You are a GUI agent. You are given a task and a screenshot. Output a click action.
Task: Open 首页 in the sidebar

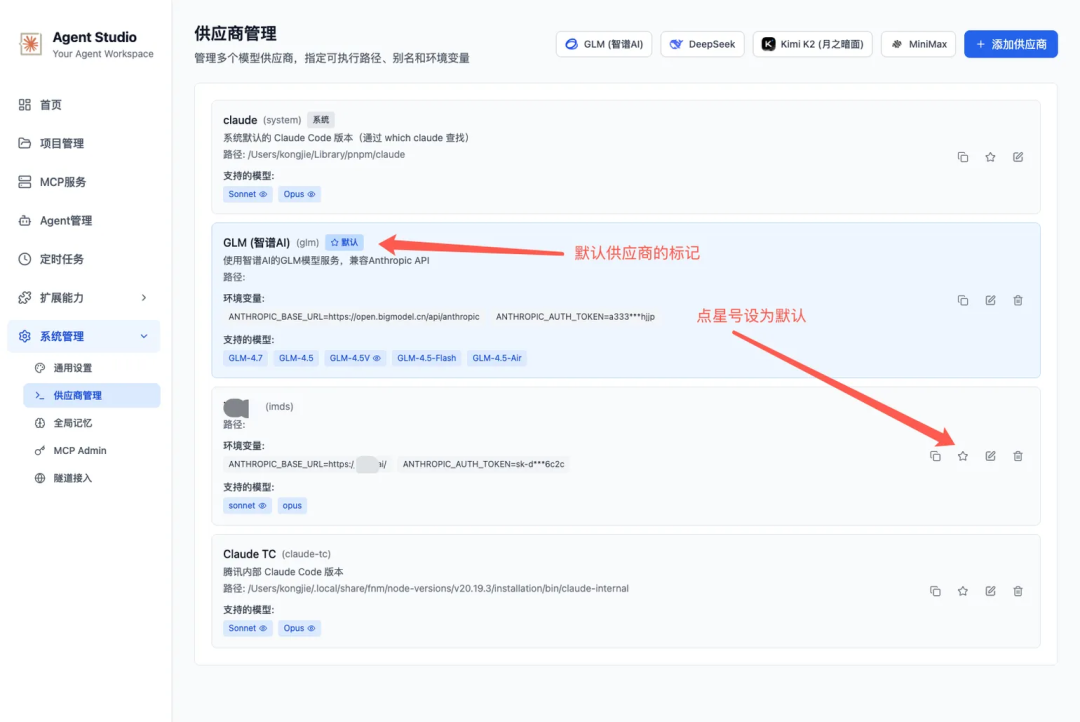point(84,105)
